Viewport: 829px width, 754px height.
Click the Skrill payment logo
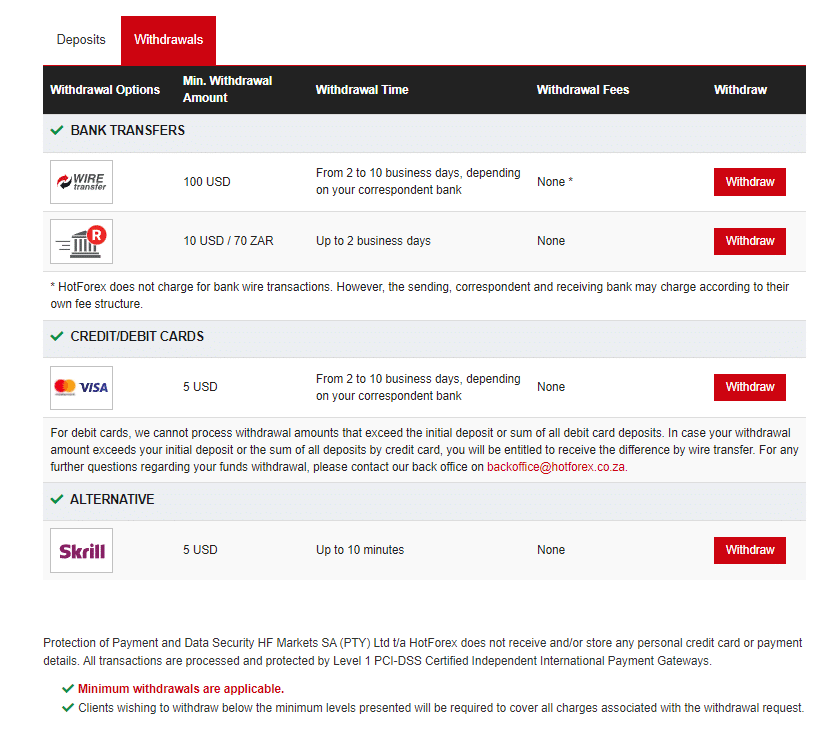click(x=81, y=550)
